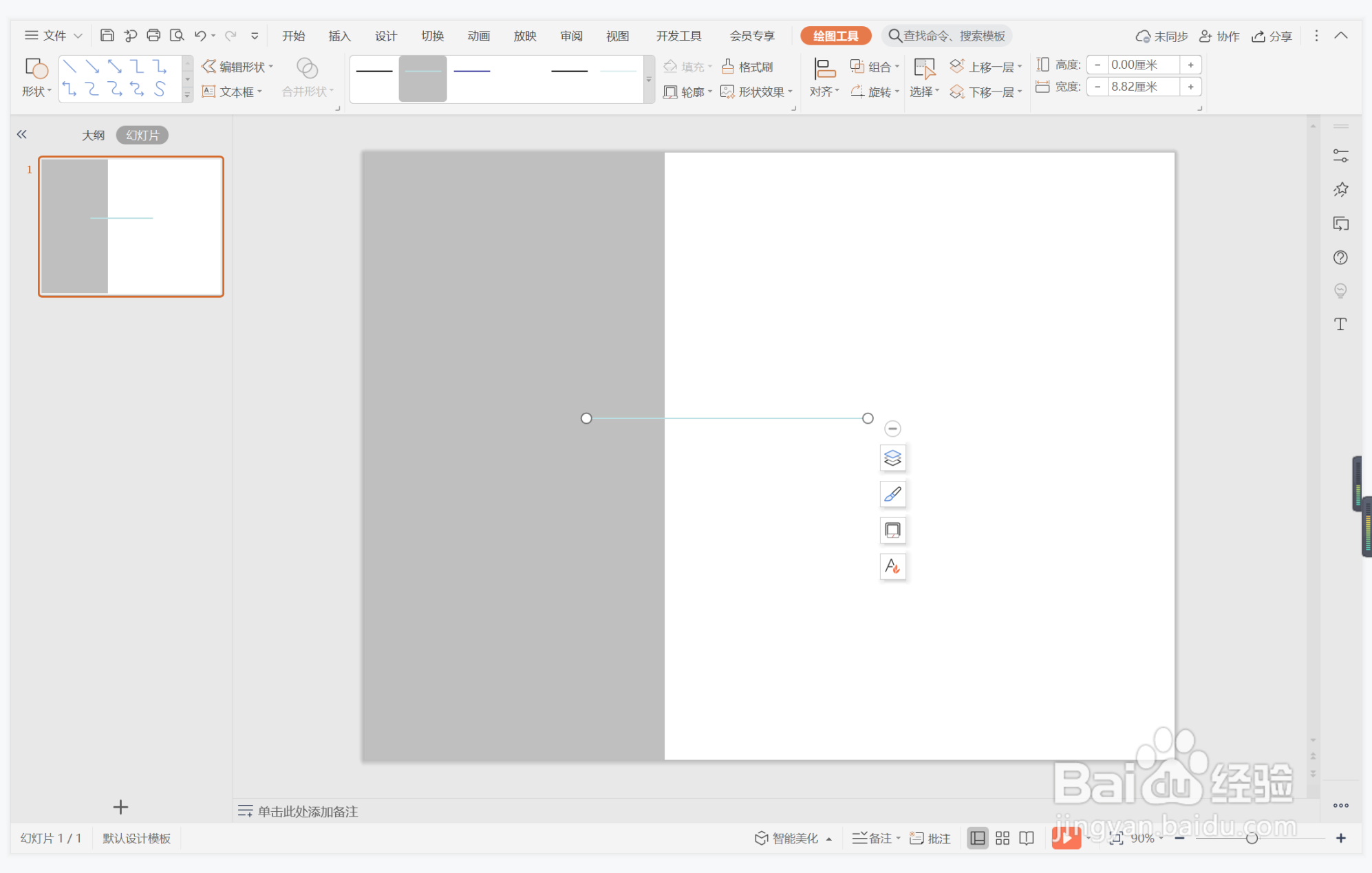Open the help question-mark sidebar icon

click(x=1340, y=257)
